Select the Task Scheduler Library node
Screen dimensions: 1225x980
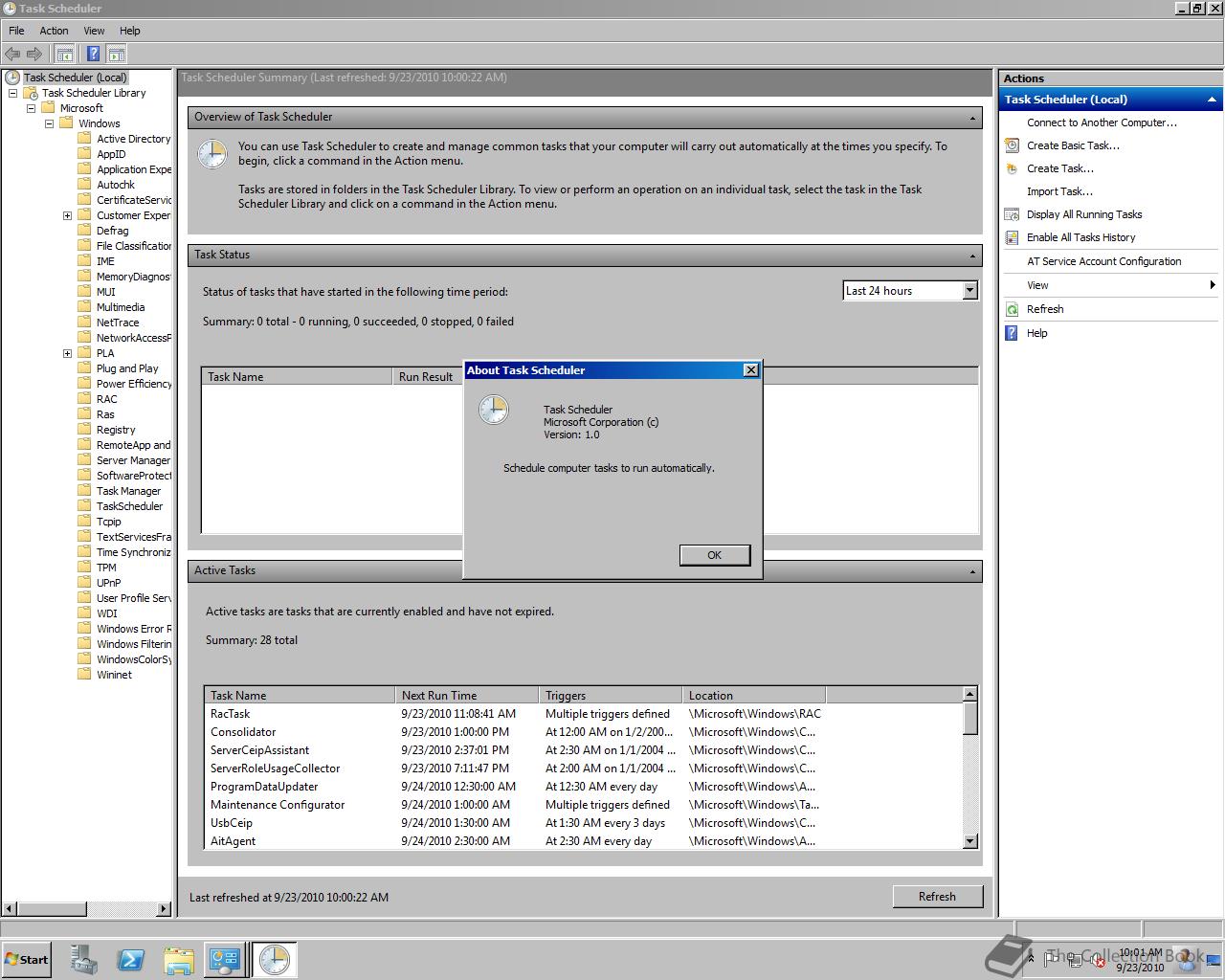click(94, 93)
